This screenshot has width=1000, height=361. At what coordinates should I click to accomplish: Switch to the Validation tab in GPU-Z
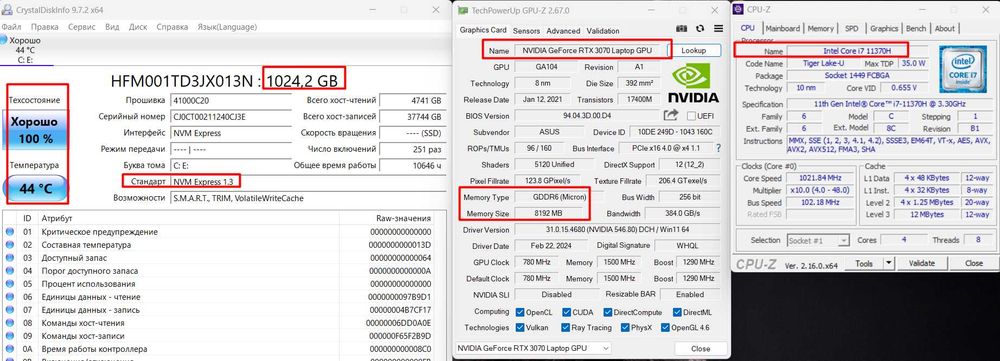tap(603, 31)
